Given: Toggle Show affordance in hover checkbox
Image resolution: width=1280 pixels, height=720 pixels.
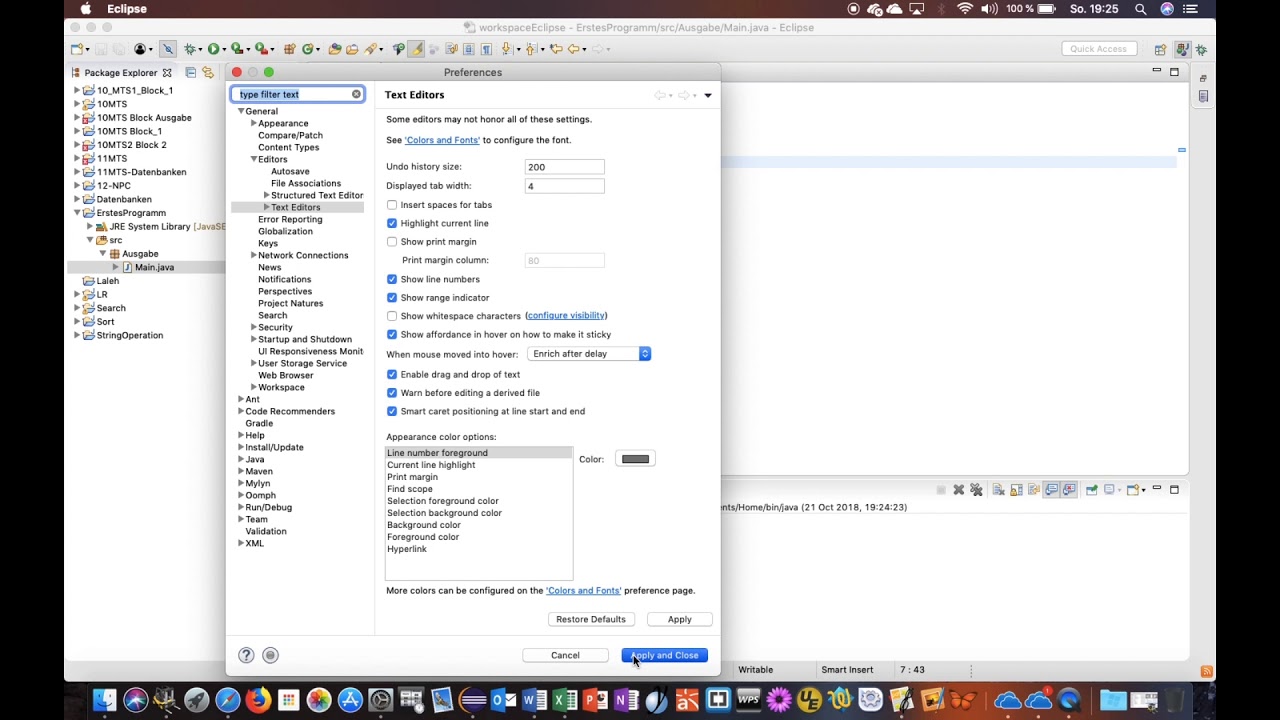Looking at the screenshot, I should point(392,335).
